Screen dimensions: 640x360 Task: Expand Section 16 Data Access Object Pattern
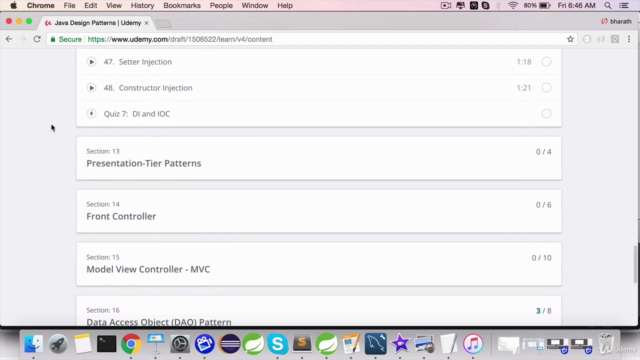(x=319, y=311)
